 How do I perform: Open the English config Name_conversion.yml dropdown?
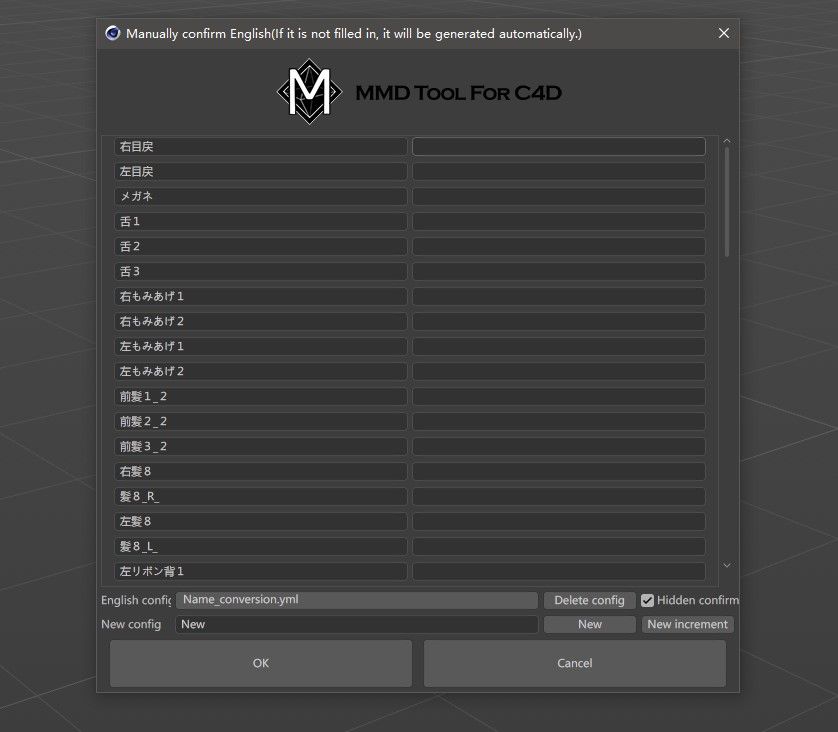point(356,600)
